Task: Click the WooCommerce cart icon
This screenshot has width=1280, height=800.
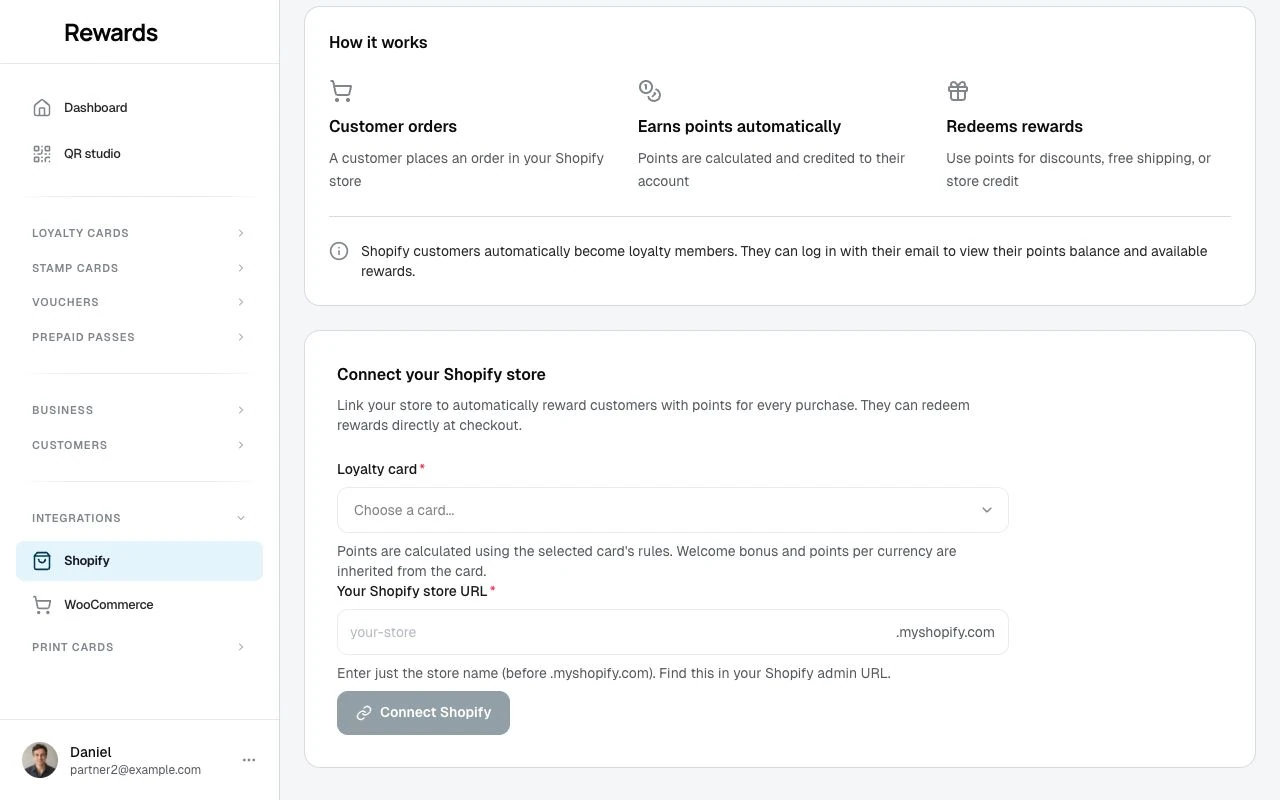Action: click(x=42, y=605)
